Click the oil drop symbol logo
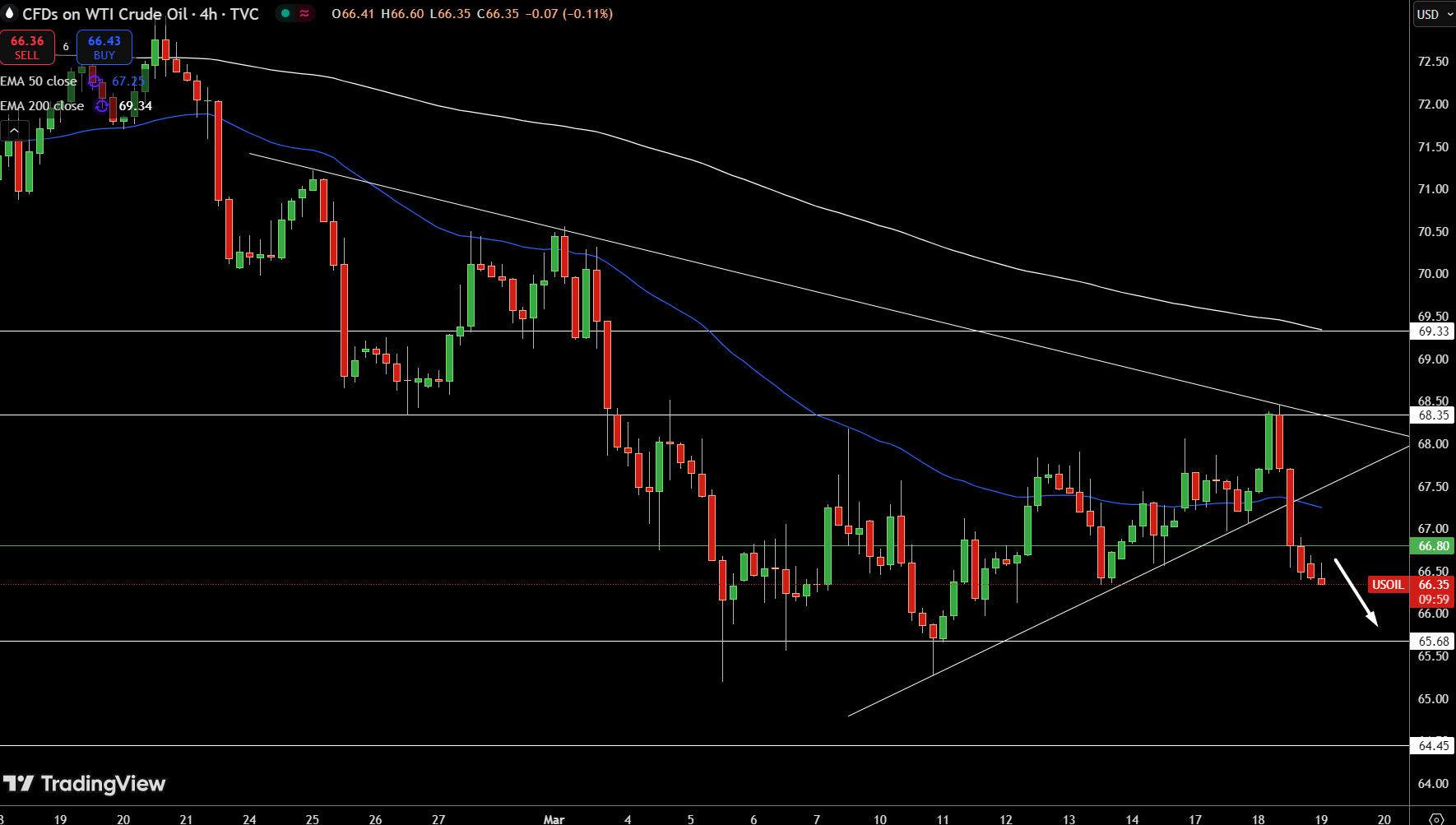The image size is (1456, 825). (x=10, y=13)
